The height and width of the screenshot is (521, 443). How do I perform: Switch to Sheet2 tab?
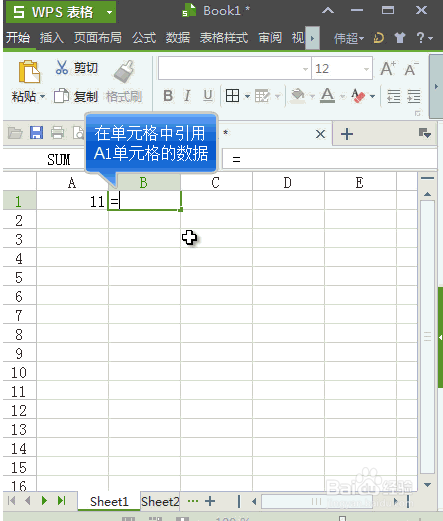click(160, 501)
